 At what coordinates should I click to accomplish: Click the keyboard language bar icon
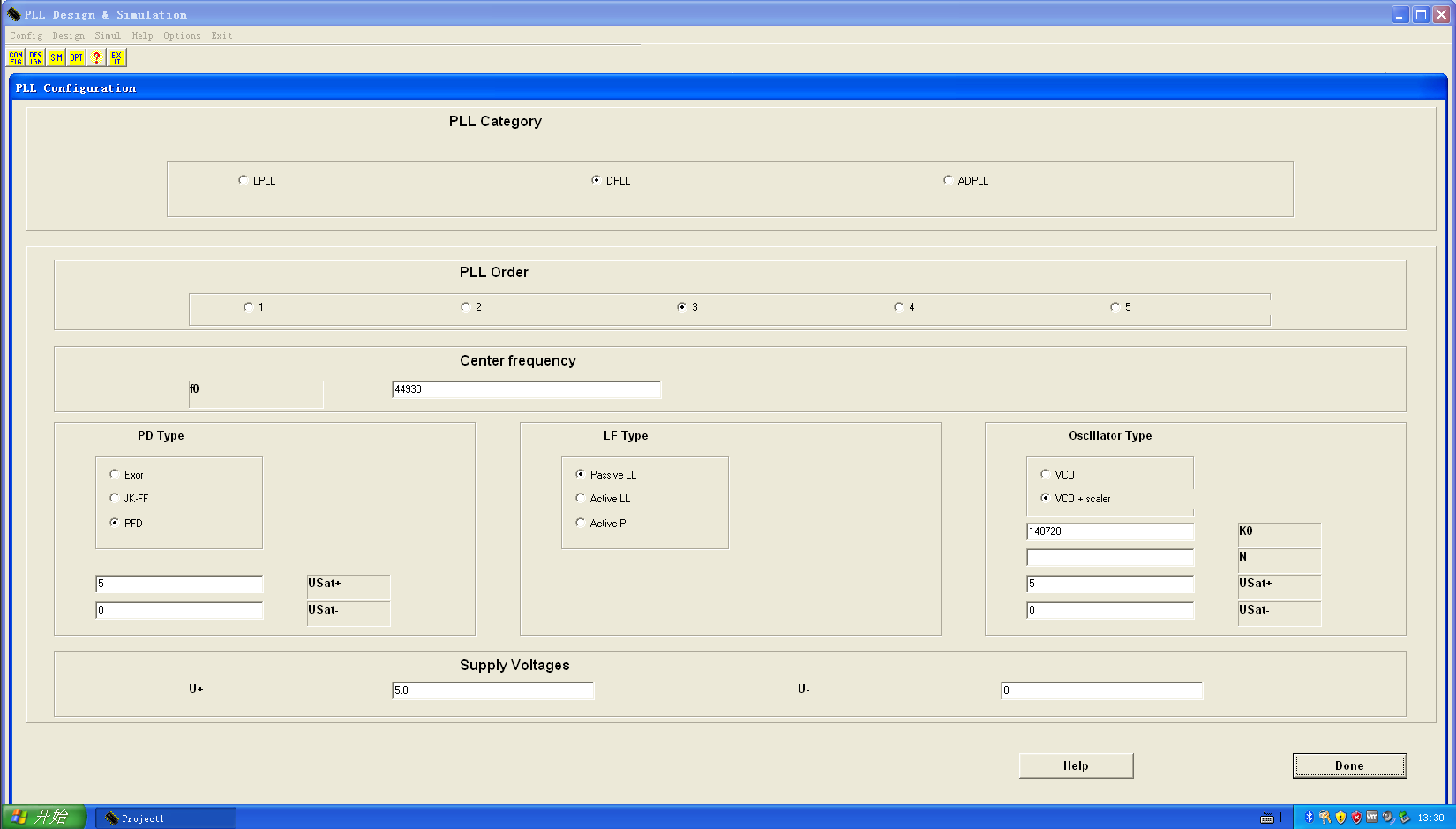pos(1267,818)
